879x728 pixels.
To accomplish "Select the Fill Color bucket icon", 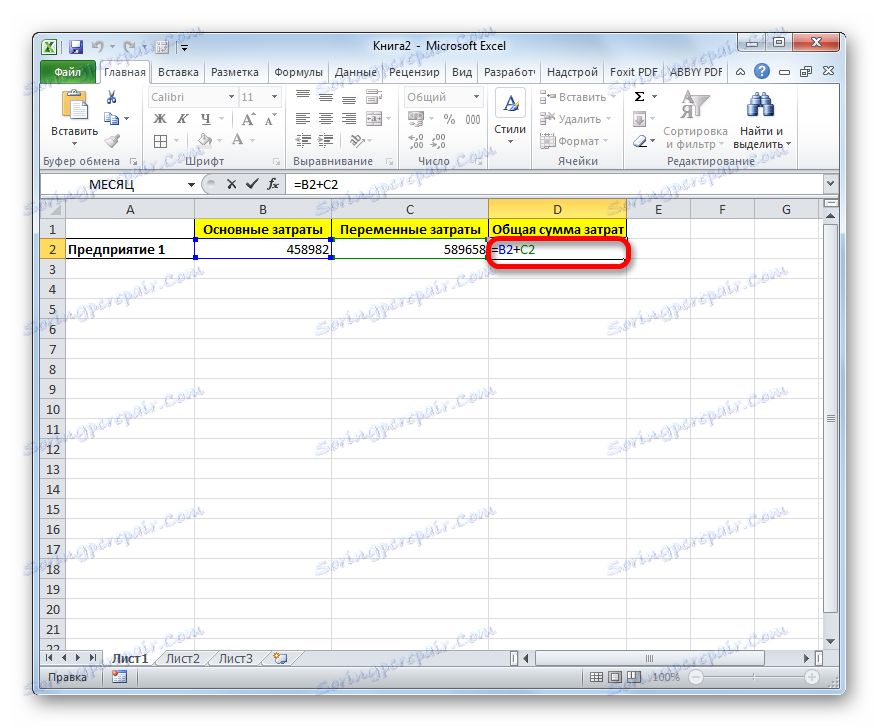I will coord(203,139).
